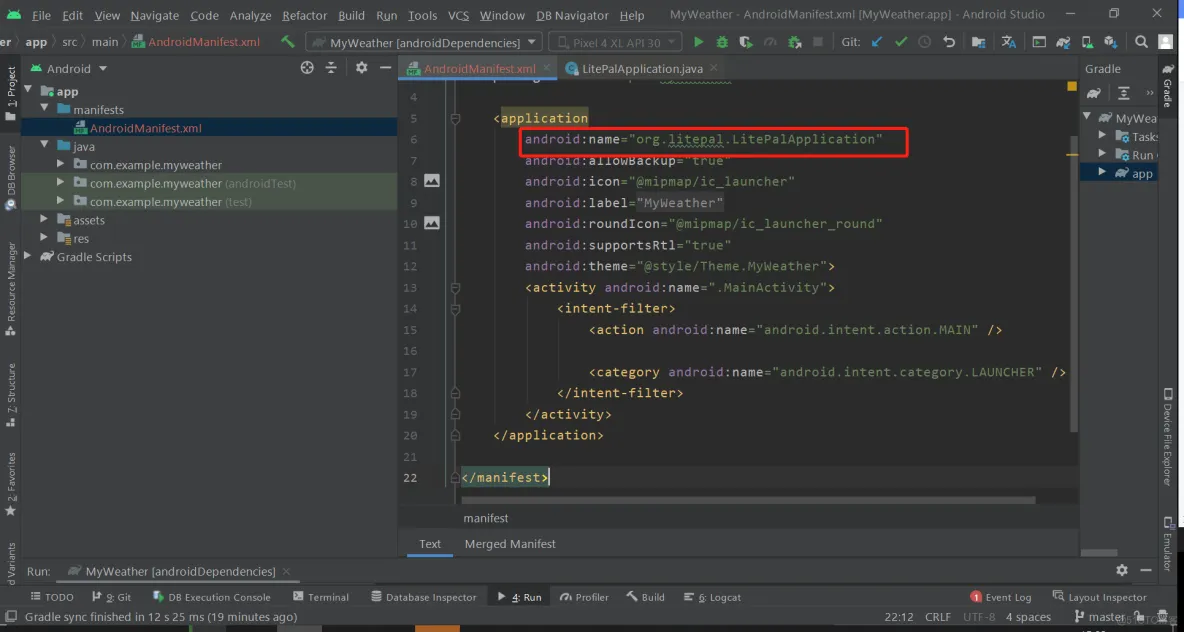The height and width of the screenshot is (632, 1184).
Task: Start debugging with the bug icon
Action: (x=723, y=42)
